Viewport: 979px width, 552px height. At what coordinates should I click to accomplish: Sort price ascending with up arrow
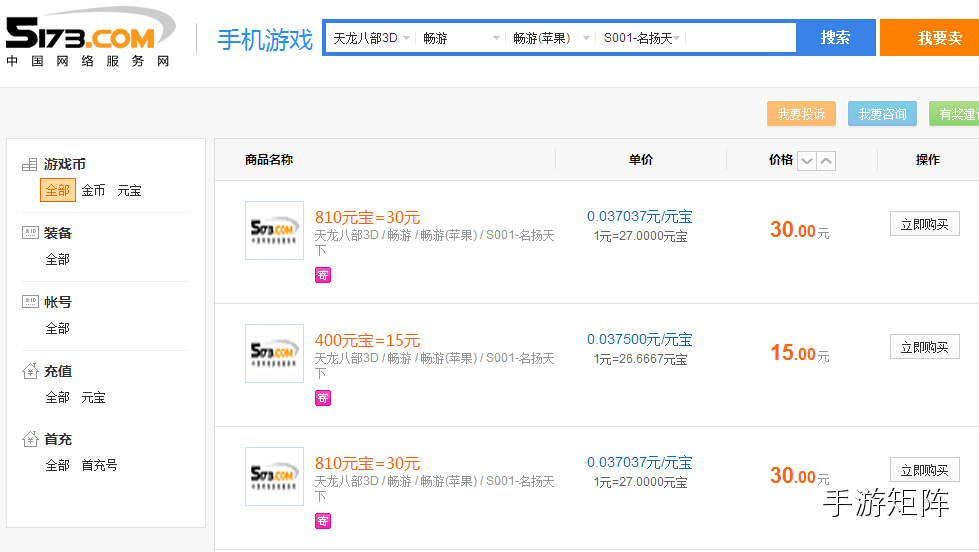coord(826,161)
